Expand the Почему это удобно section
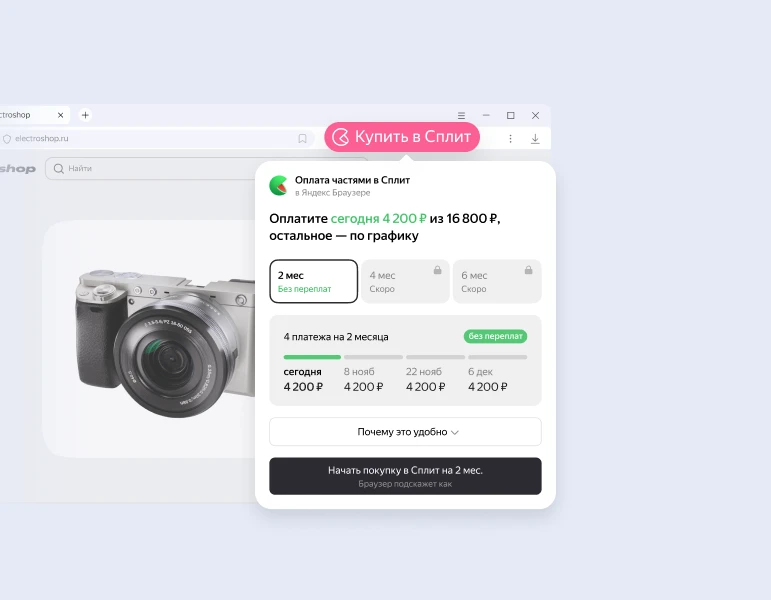Viewport: 771px width, 600px height. [x=405, y=432]
